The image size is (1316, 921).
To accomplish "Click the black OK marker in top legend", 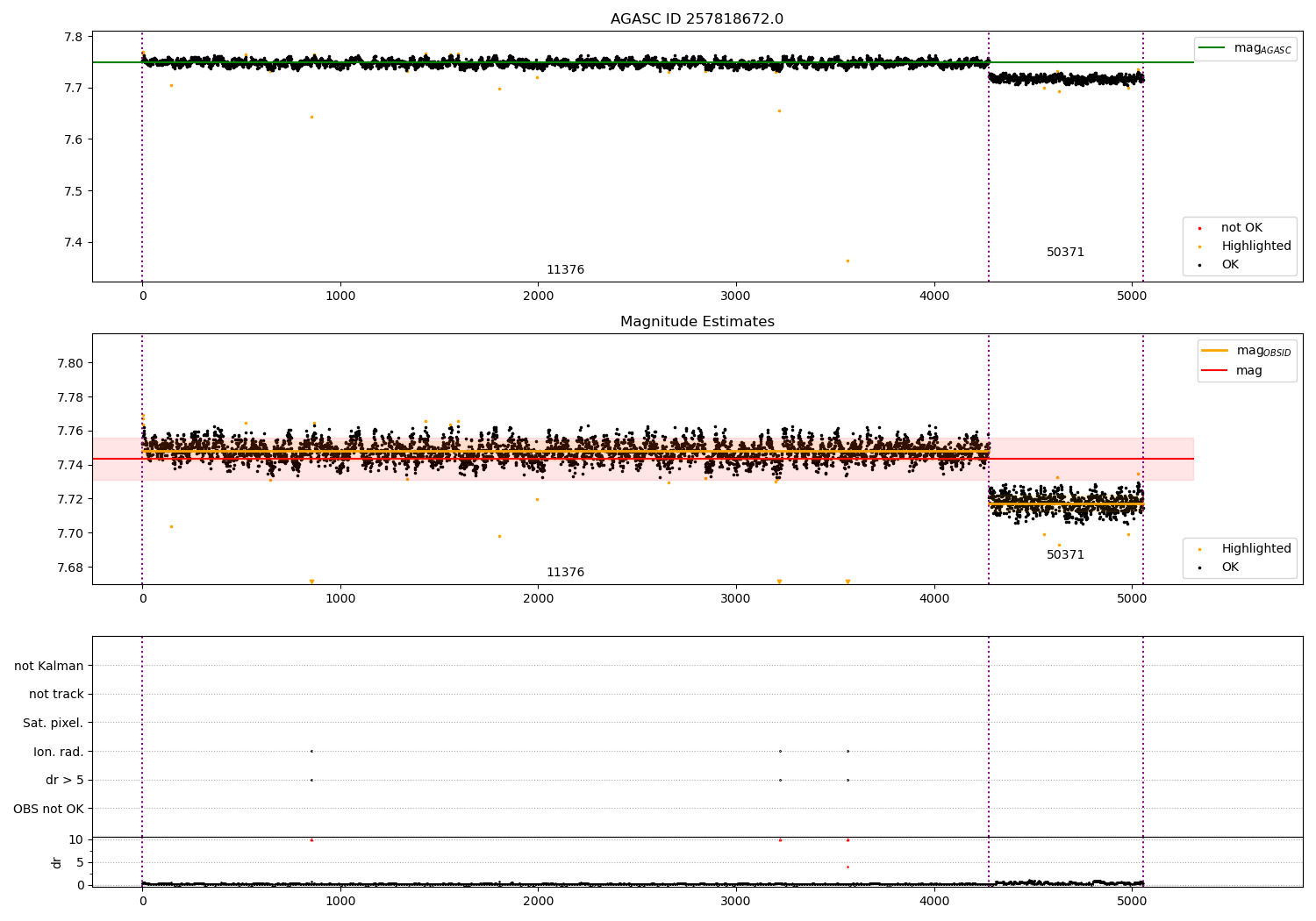I will click(x=1199, y=265).
